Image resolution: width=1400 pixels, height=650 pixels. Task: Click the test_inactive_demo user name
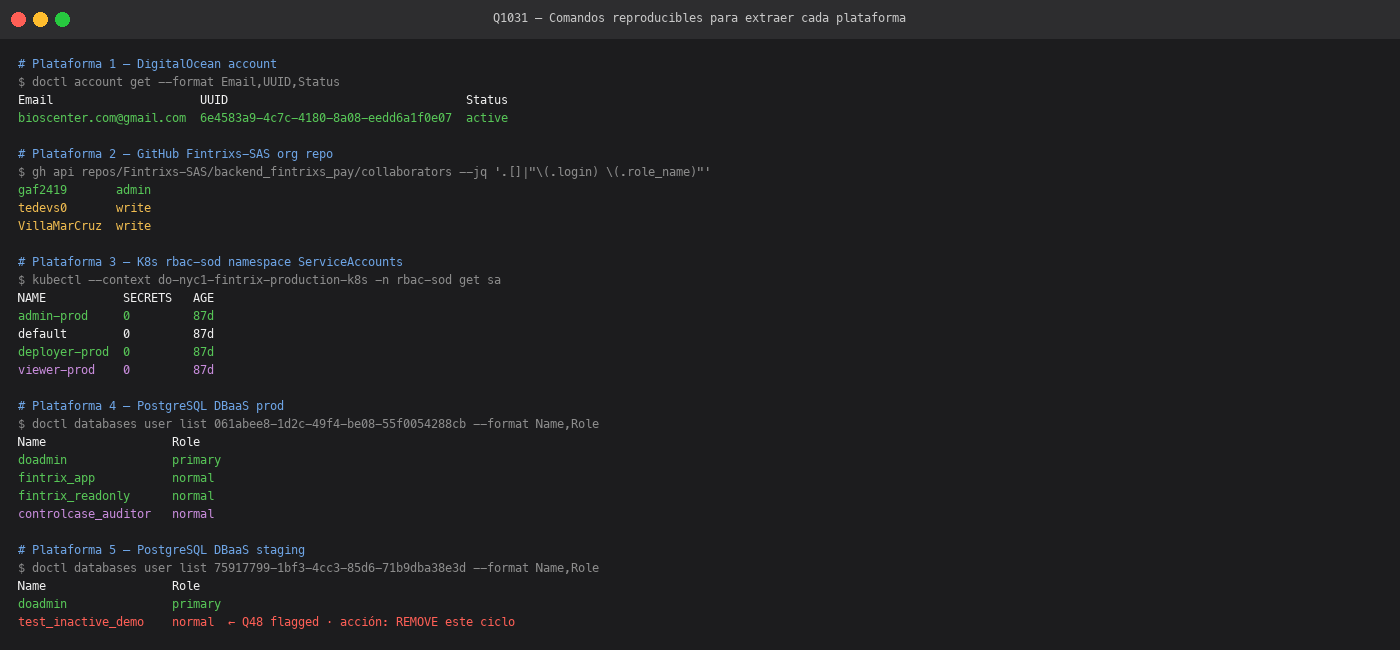pyautogui.click(x=81, y=622)
